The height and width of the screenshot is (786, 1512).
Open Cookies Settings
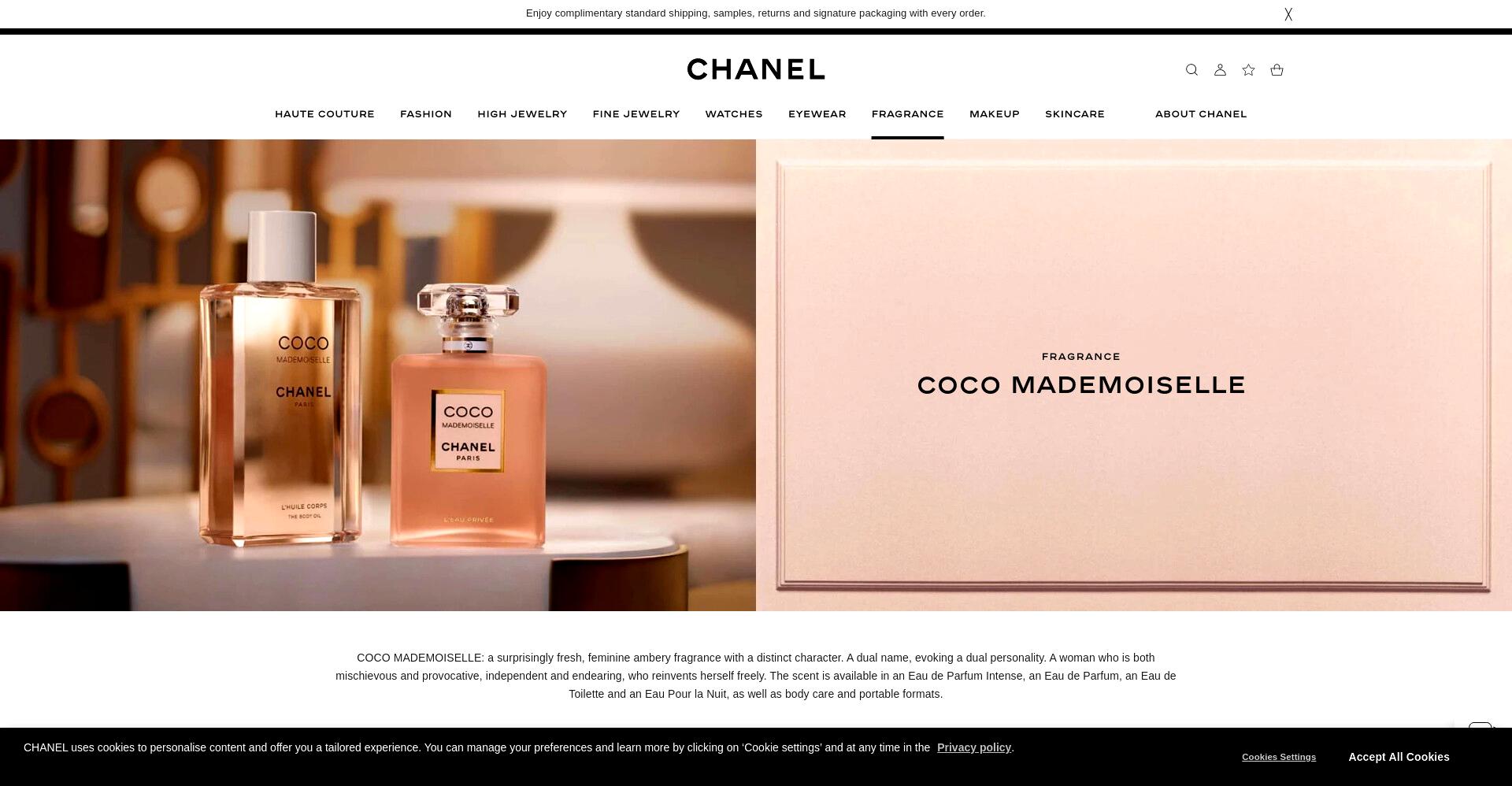(x=1279, y=757)
